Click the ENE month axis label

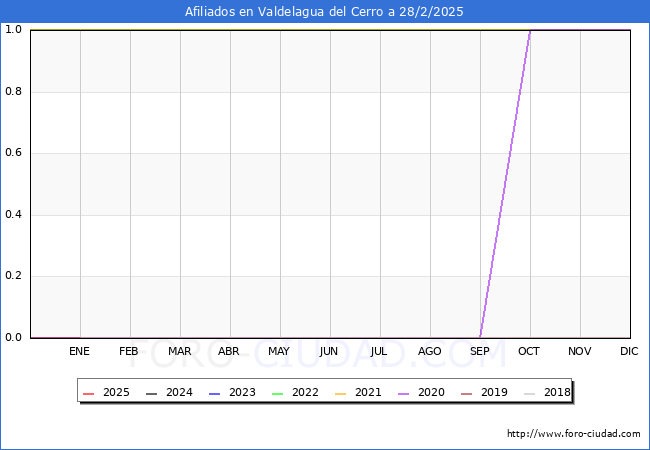(x=79, y=351)
